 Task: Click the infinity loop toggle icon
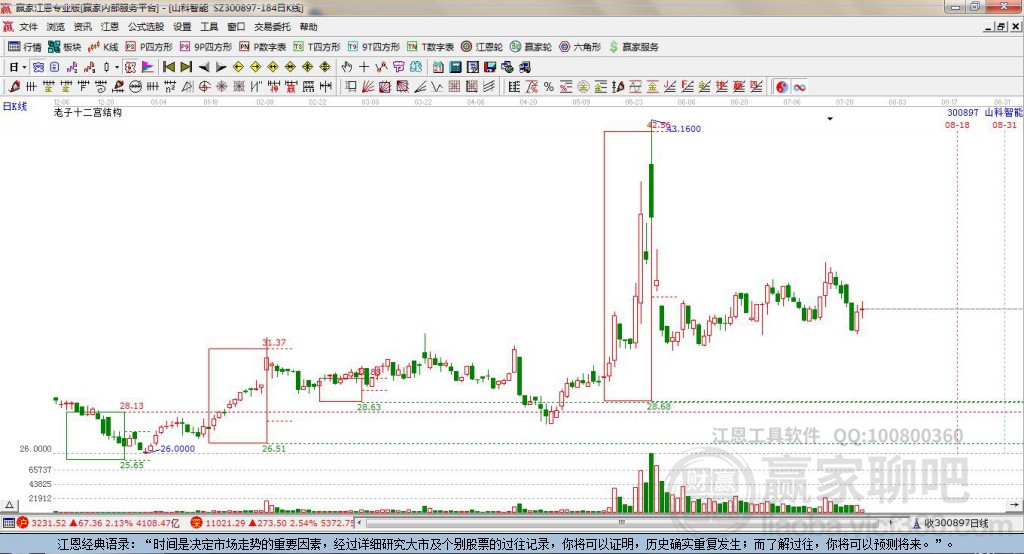[799, 87]
